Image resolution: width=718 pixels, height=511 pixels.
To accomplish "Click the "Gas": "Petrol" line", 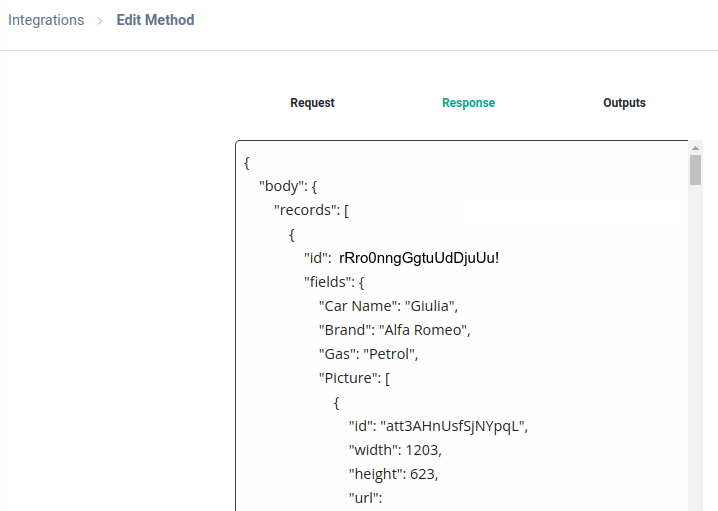I will [x=369, y=354].
